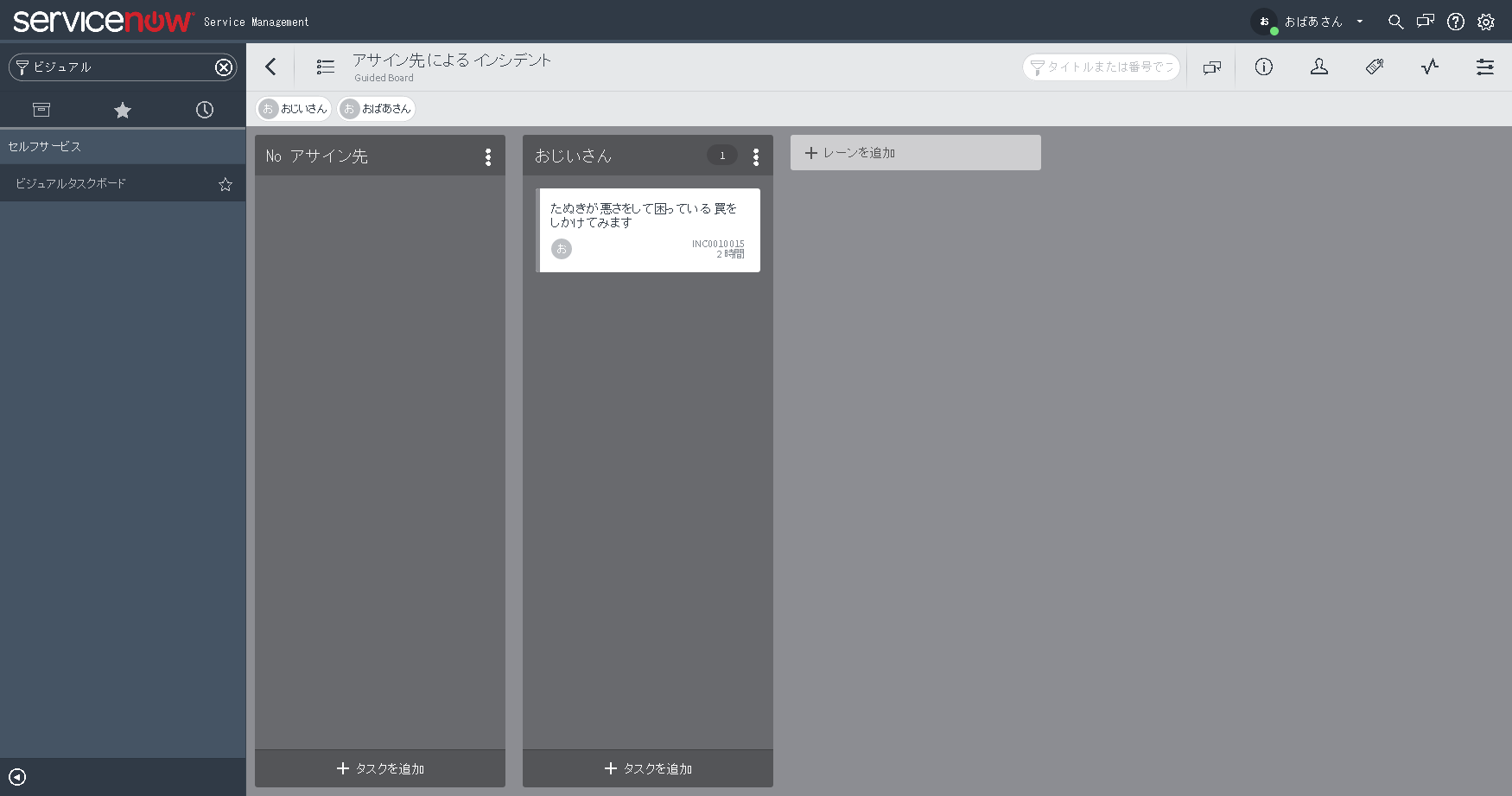
Task: Click the ビジュアル navigation filter field
Action: (x=122, y=67)
